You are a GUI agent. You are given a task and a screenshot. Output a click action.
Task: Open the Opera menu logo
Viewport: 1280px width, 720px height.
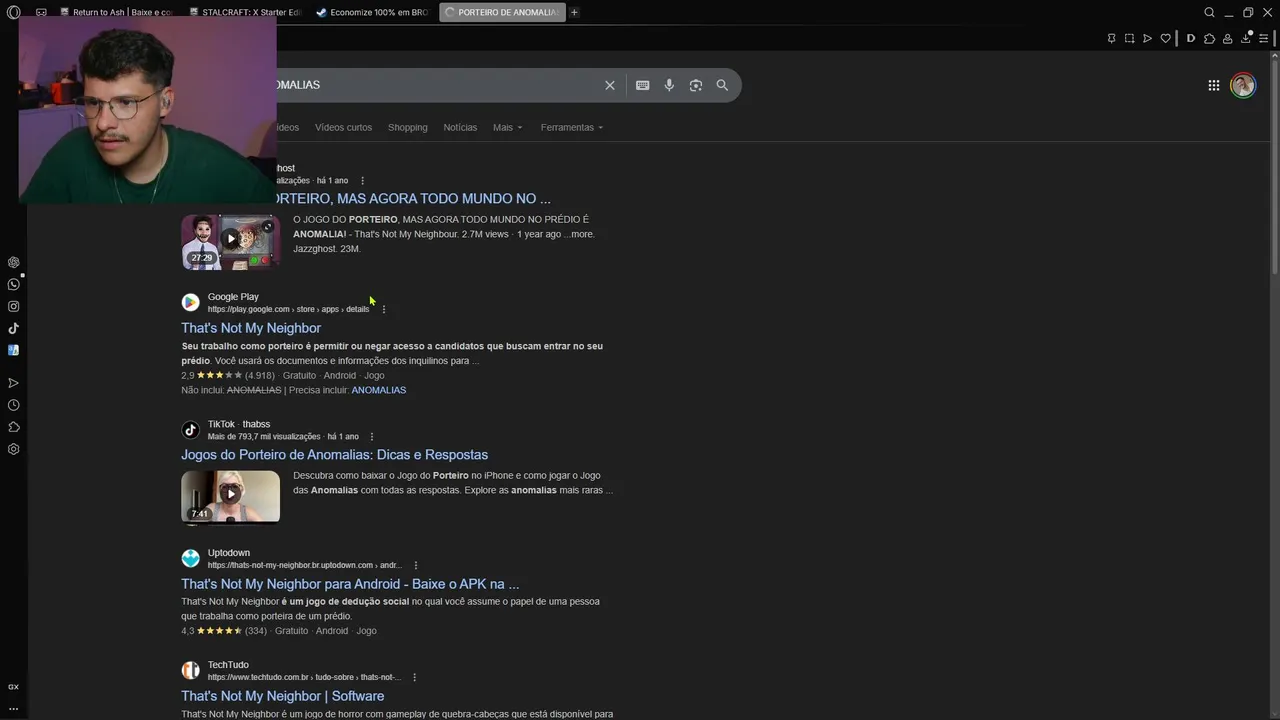pos(14,12)
